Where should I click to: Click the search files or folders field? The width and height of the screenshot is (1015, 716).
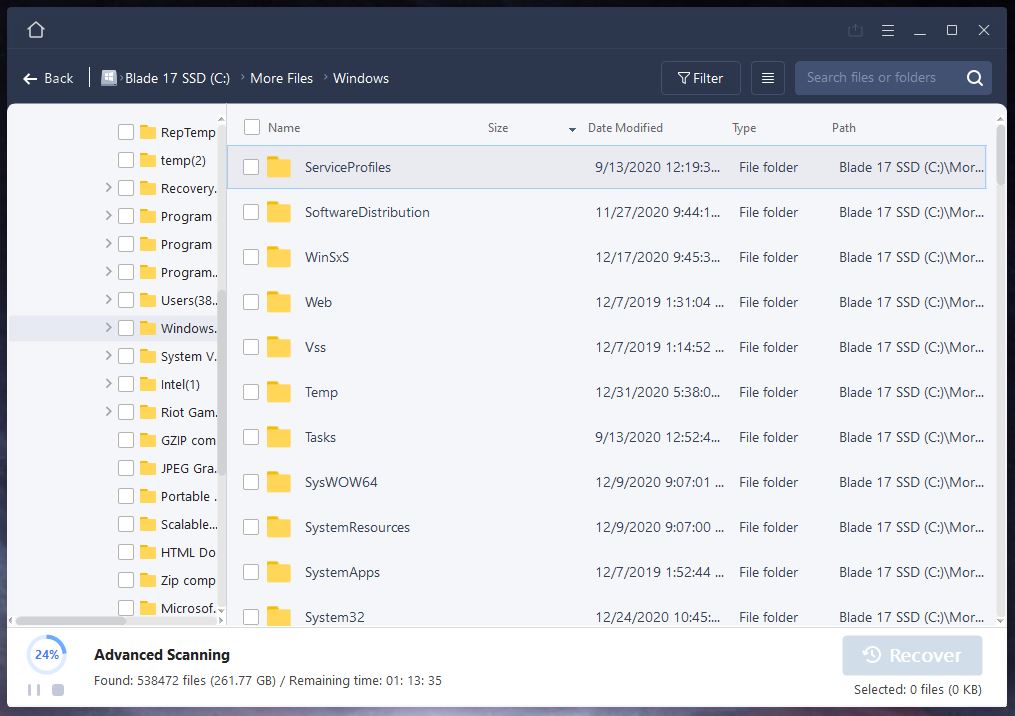coord(875,78)
